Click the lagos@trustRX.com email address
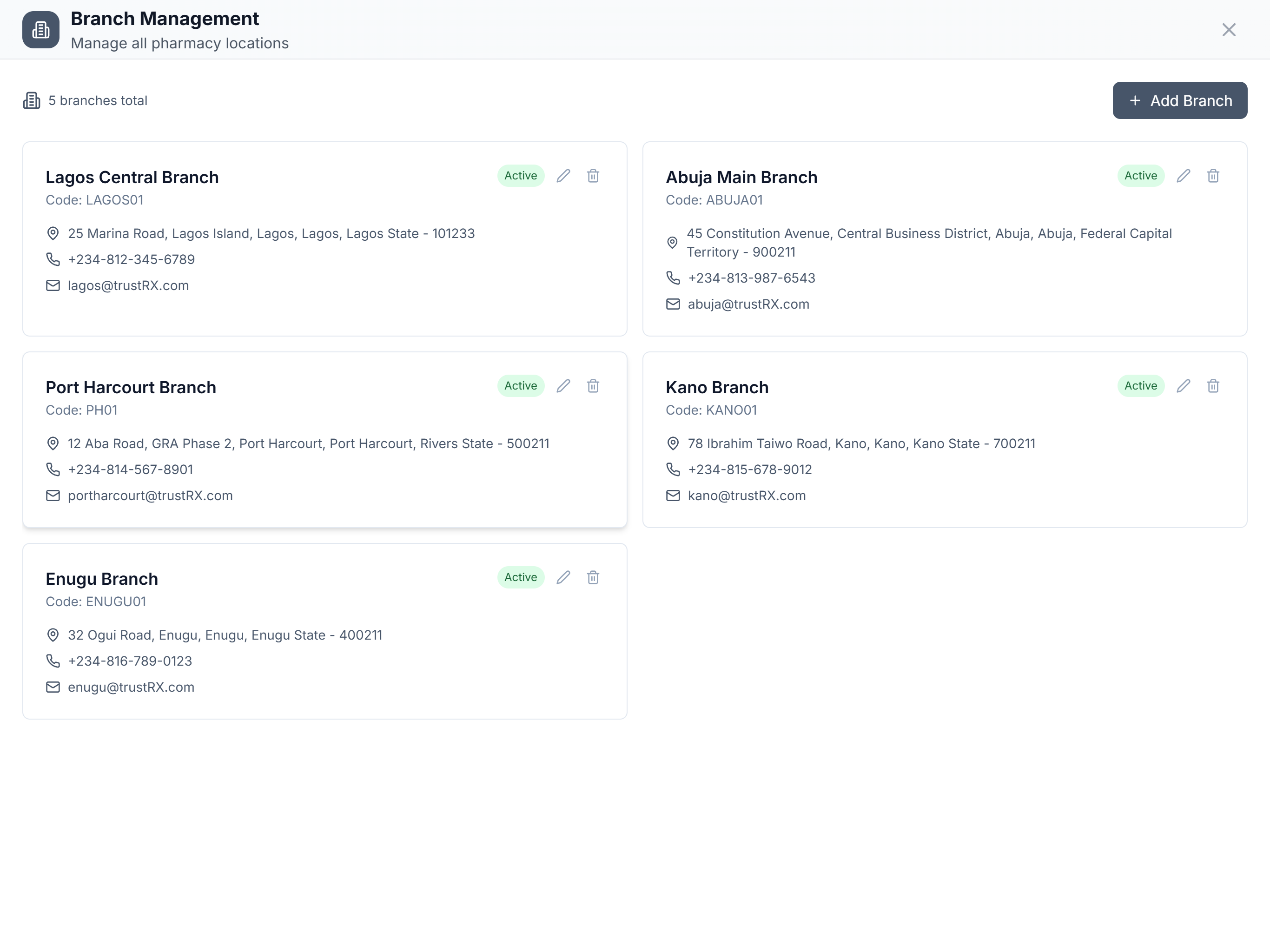This screenshot has height=952, width=1270. coord(128,285)
